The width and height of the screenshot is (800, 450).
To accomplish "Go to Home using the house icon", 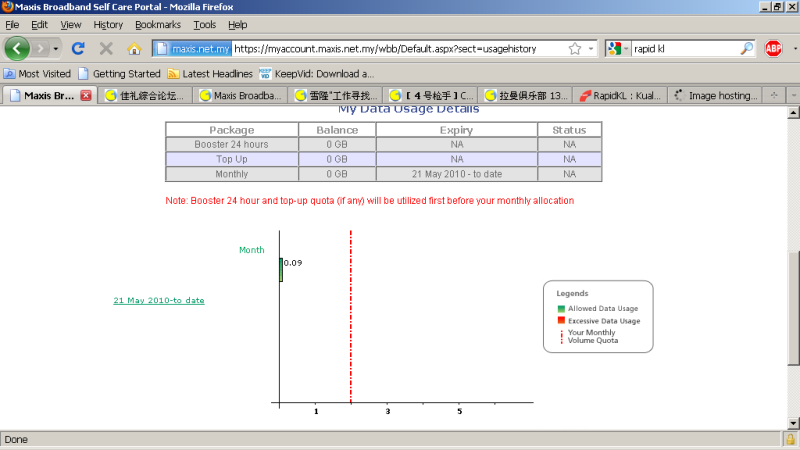I will 134,48.
